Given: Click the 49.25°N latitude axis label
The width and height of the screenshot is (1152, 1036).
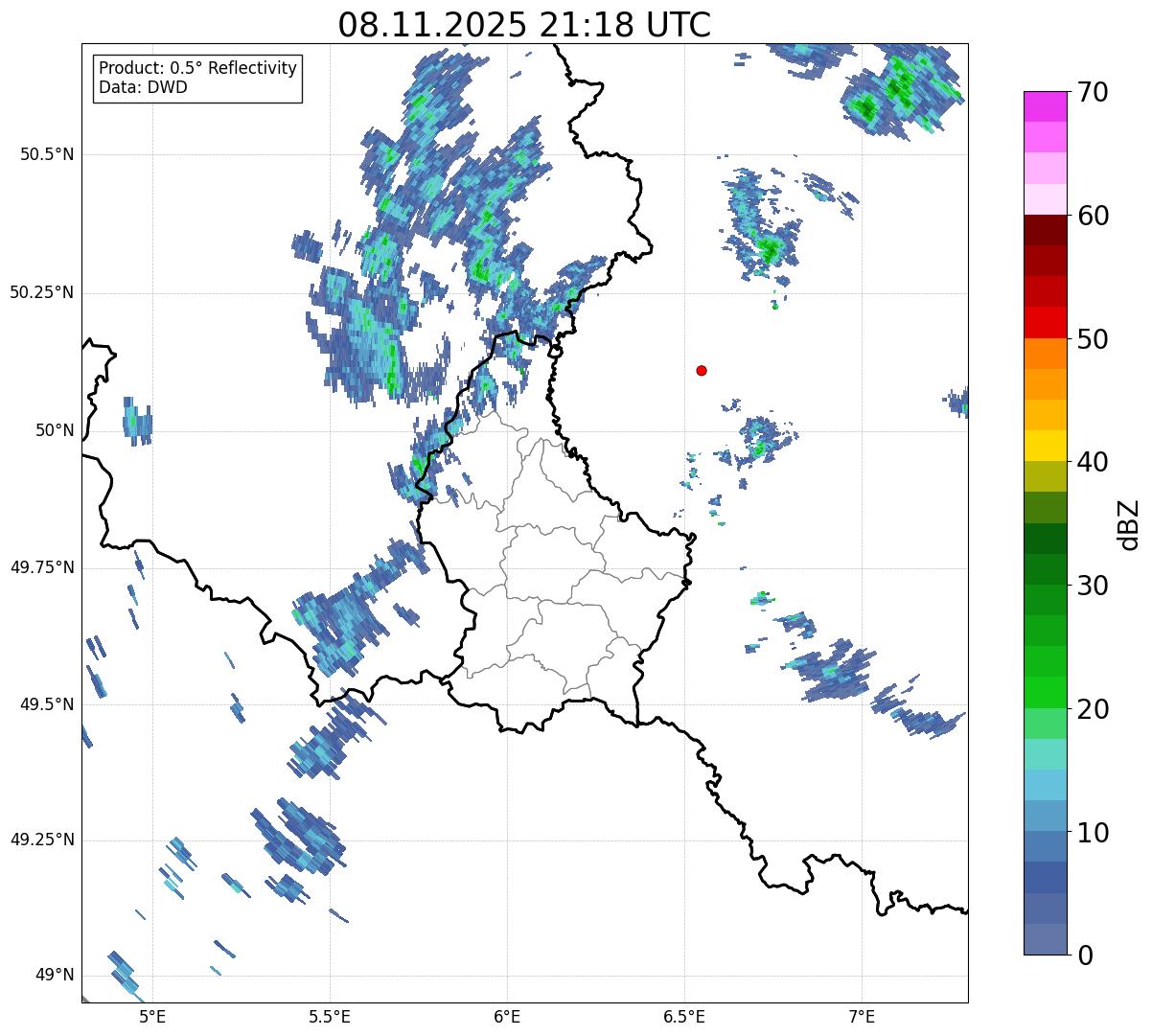Looking at the screenshot, I should click(x=42, y=840).
